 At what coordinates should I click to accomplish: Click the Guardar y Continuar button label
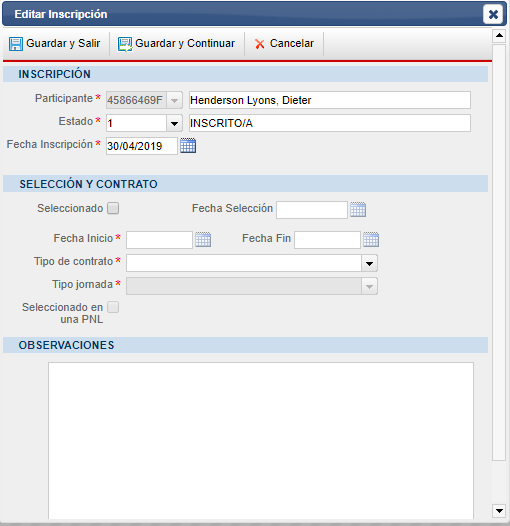[x=185, y=43]
